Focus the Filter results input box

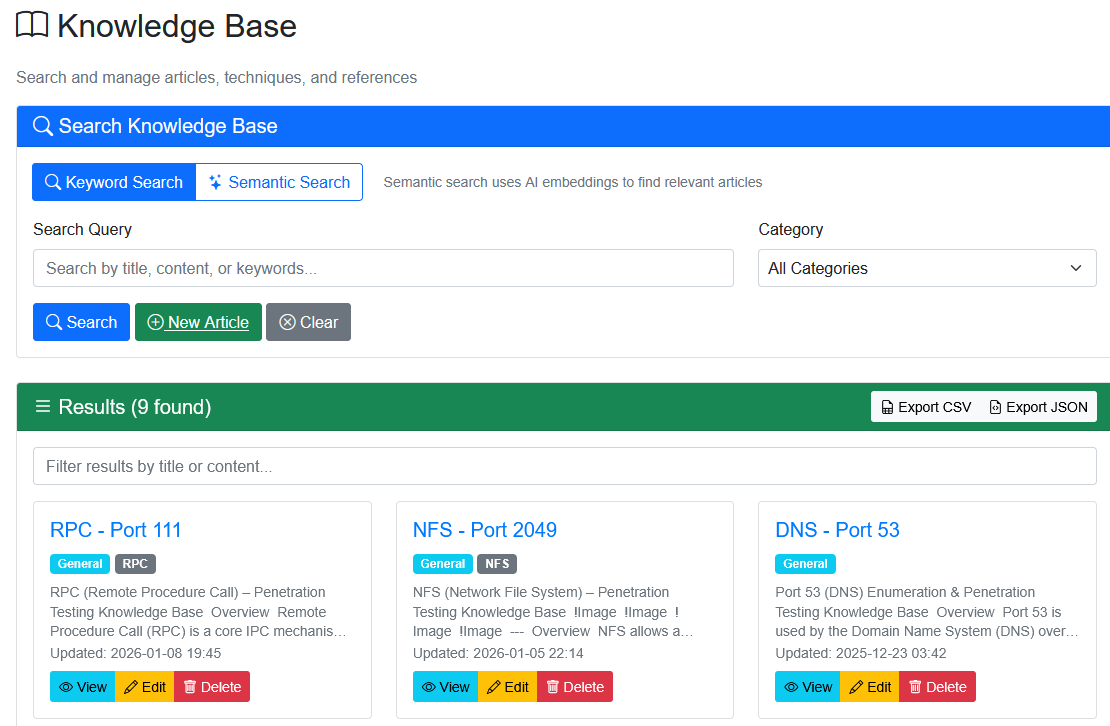(x=564, y=466)
